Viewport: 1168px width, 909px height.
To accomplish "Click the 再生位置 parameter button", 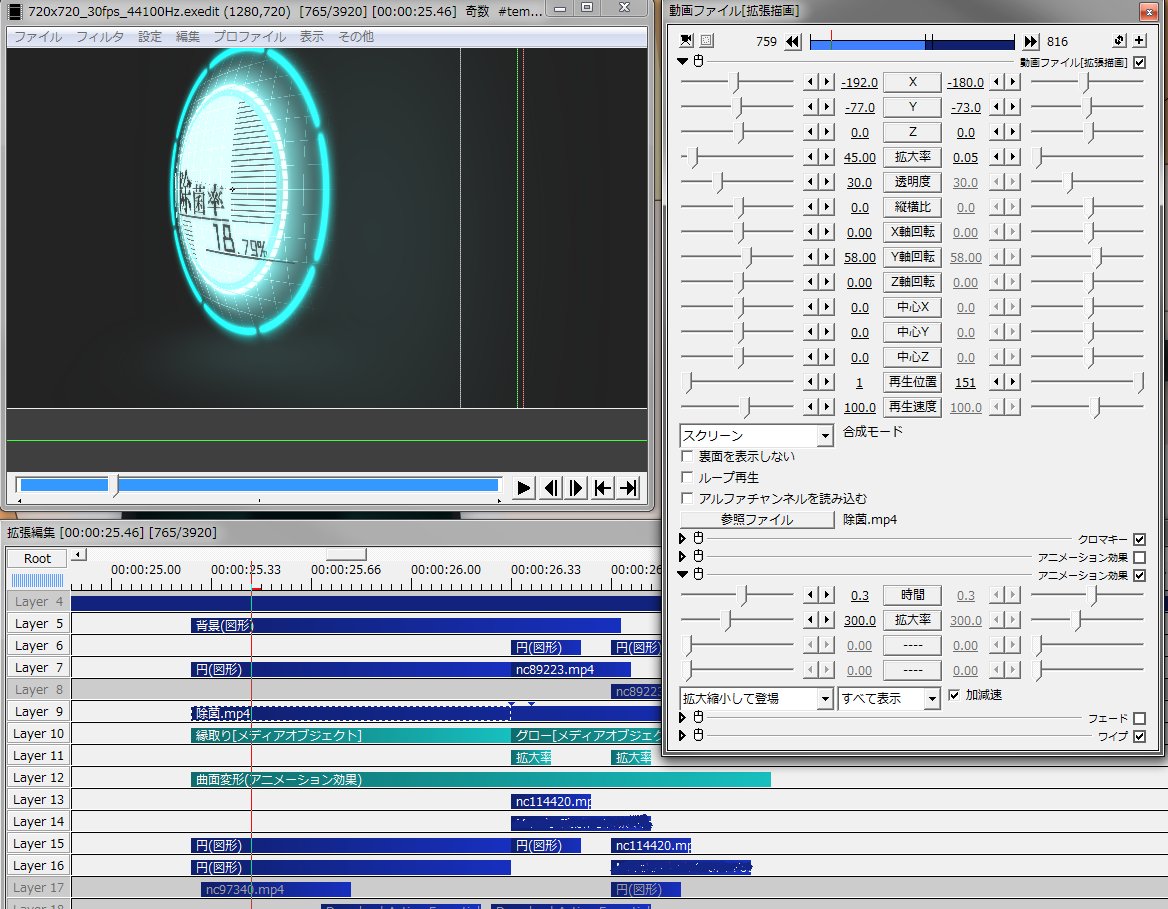I will (912, 381).
